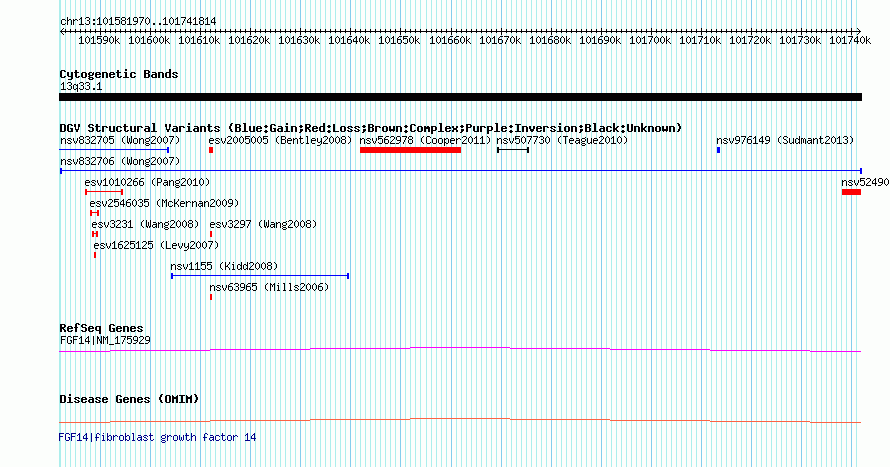
Task: Select the red esv2546035 loss marker
Action: [x=95, y=213]
